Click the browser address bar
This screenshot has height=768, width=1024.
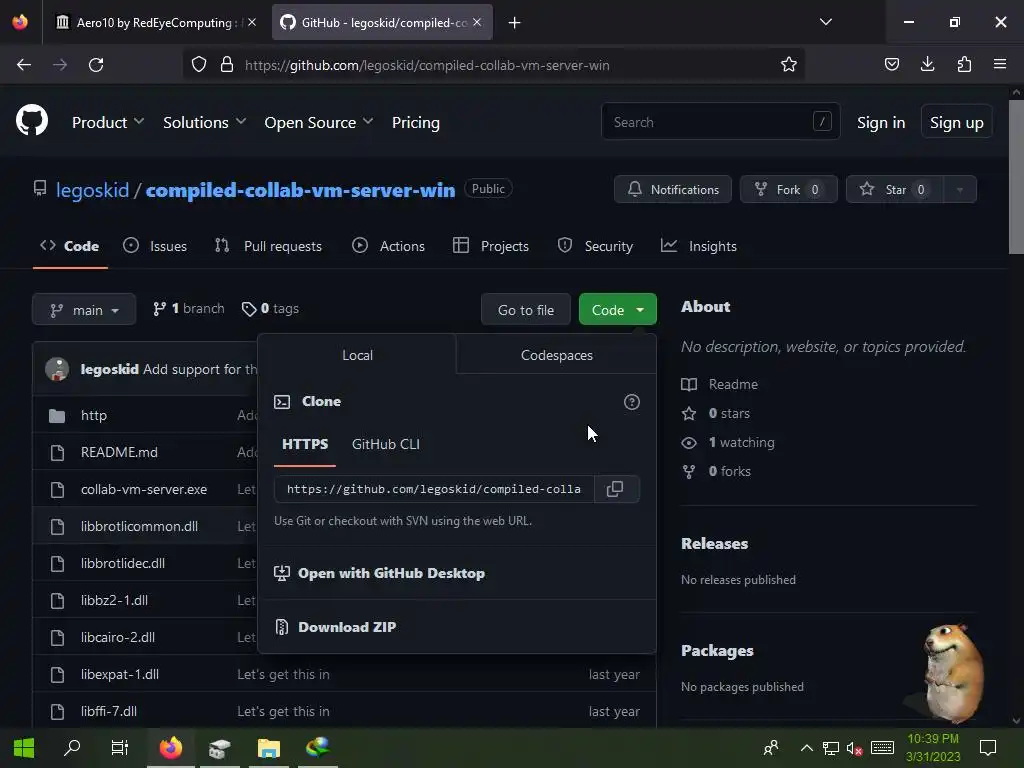[x=492, y=65]
